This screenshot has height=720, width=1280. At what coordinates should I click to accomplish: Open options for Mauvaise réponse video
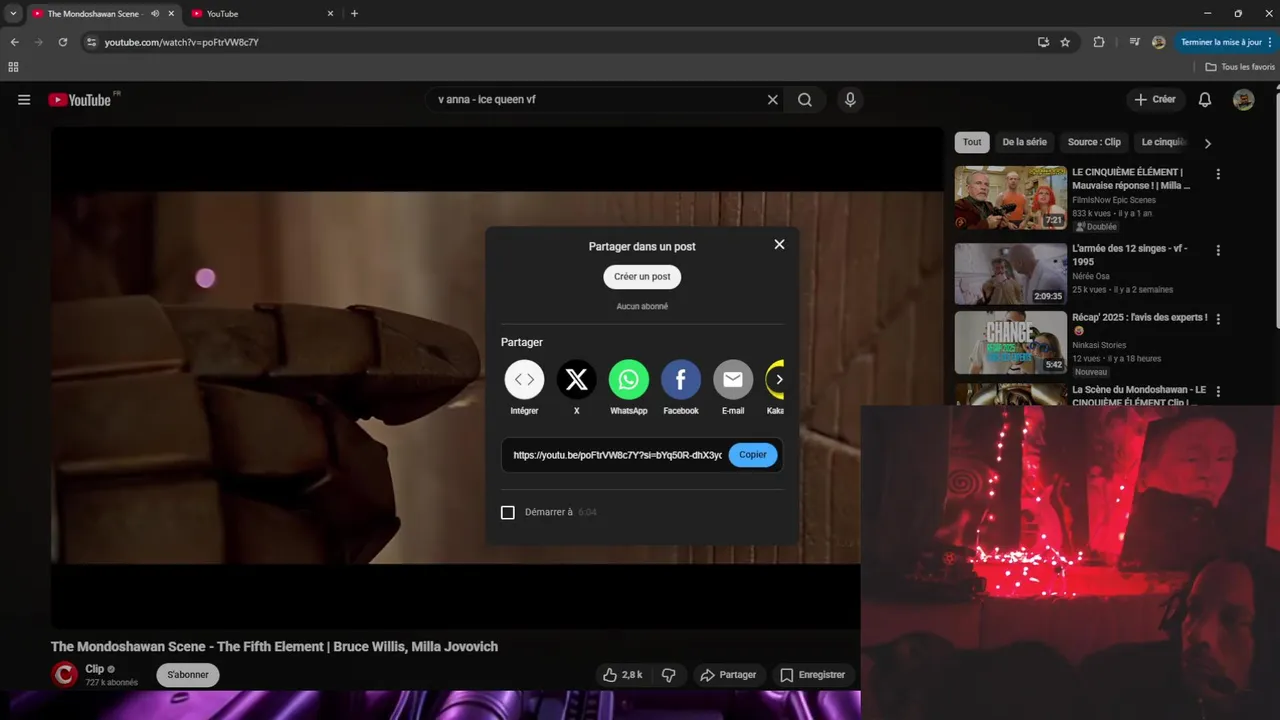(1218, 174)
